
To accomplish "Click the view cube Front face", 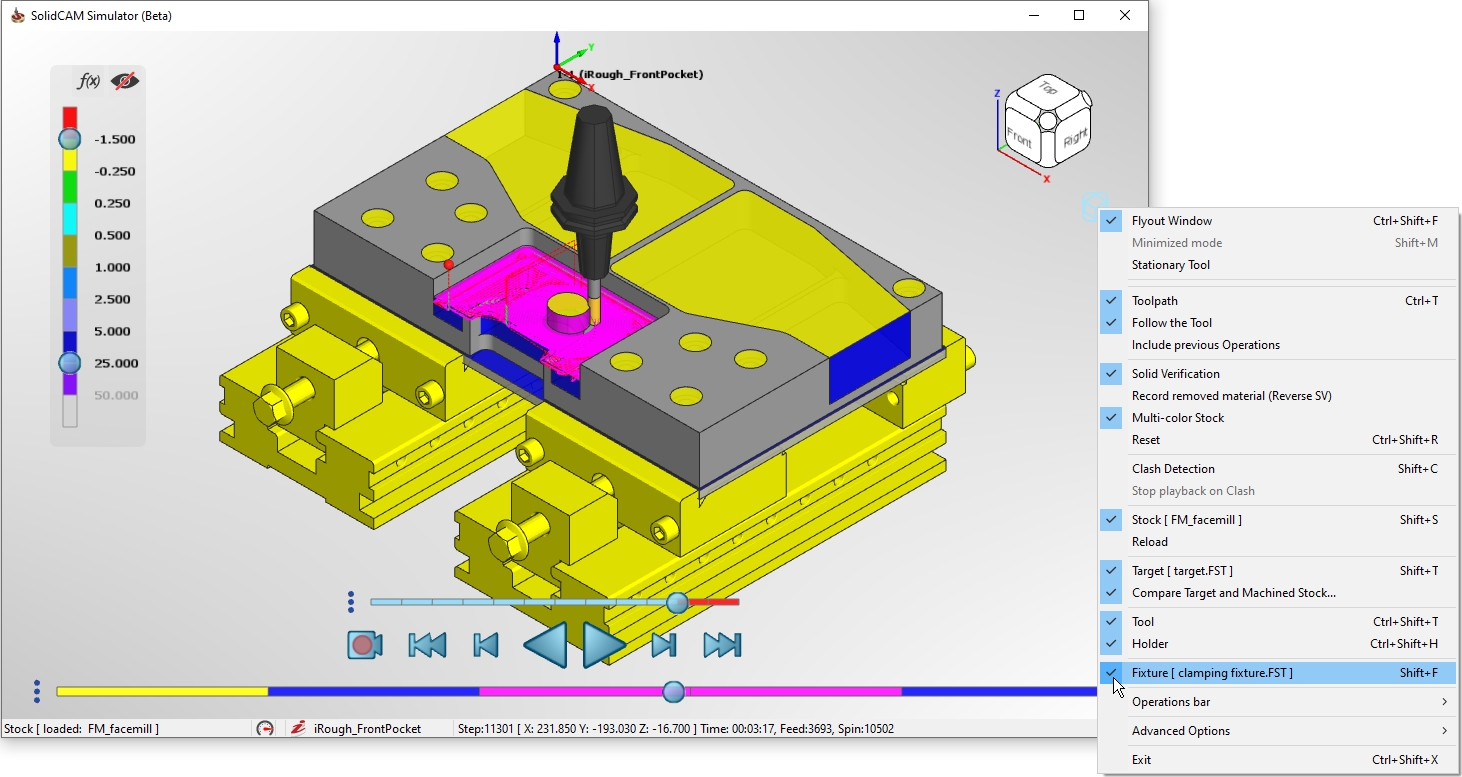I will (1020, 138).
